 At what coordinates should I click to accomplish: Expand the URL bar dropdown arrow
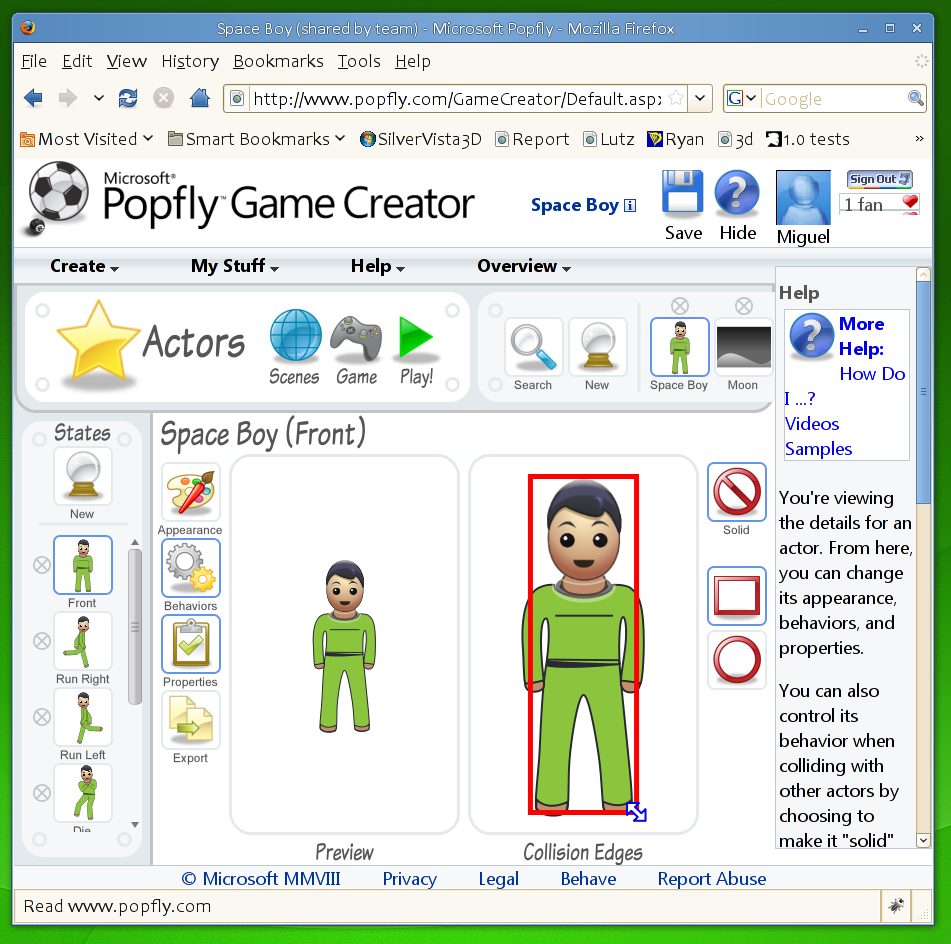pyautogui.click(x=700, y=98)
